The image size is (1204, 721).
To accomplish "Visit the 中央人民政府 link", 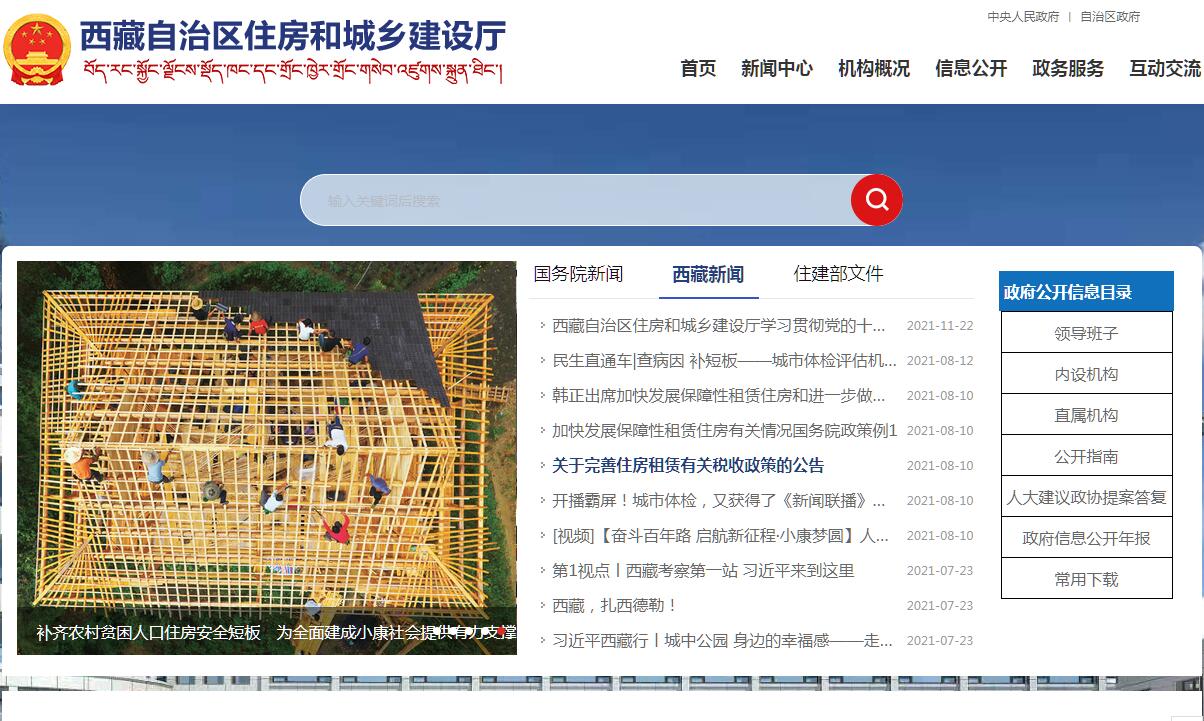I will coord(1023,17).
